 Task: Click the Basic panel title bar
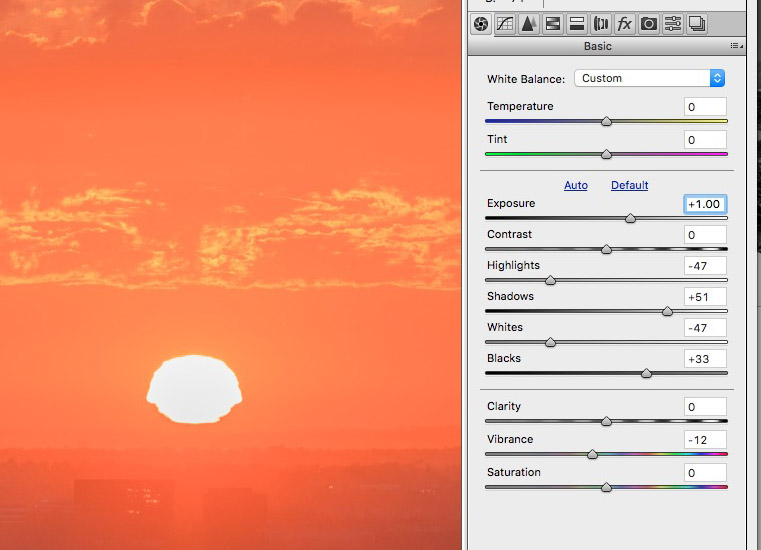[607, 46]
